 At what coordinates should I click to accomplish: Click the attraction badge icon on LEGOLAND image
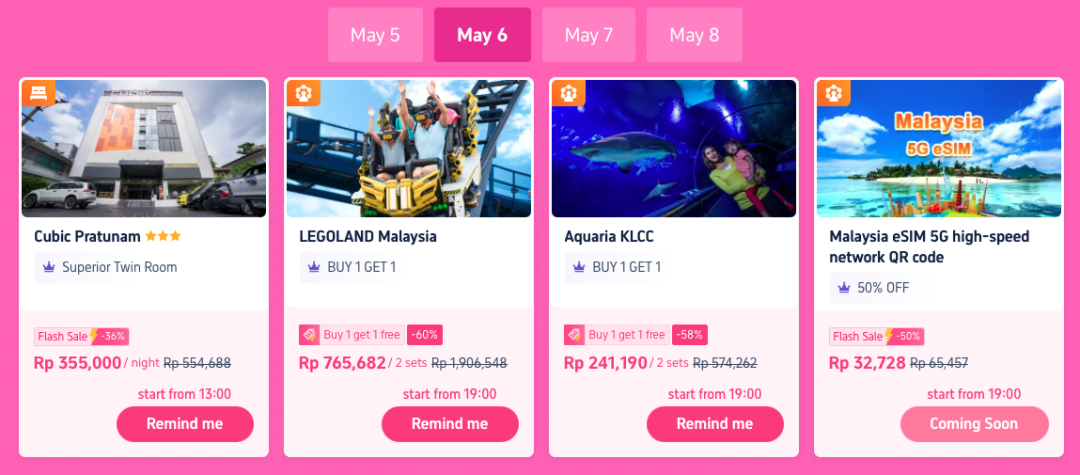tap(304, 93)
